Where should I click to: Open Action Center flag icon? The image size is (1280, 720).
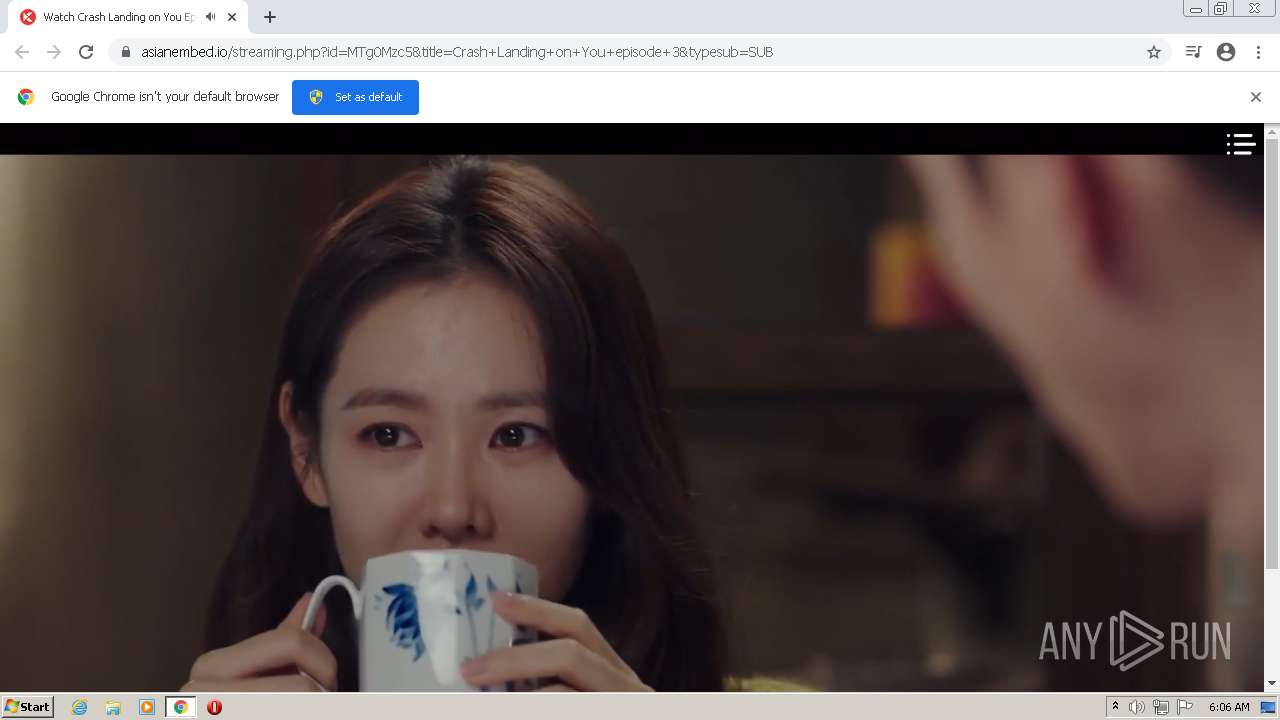point(1185,707)
